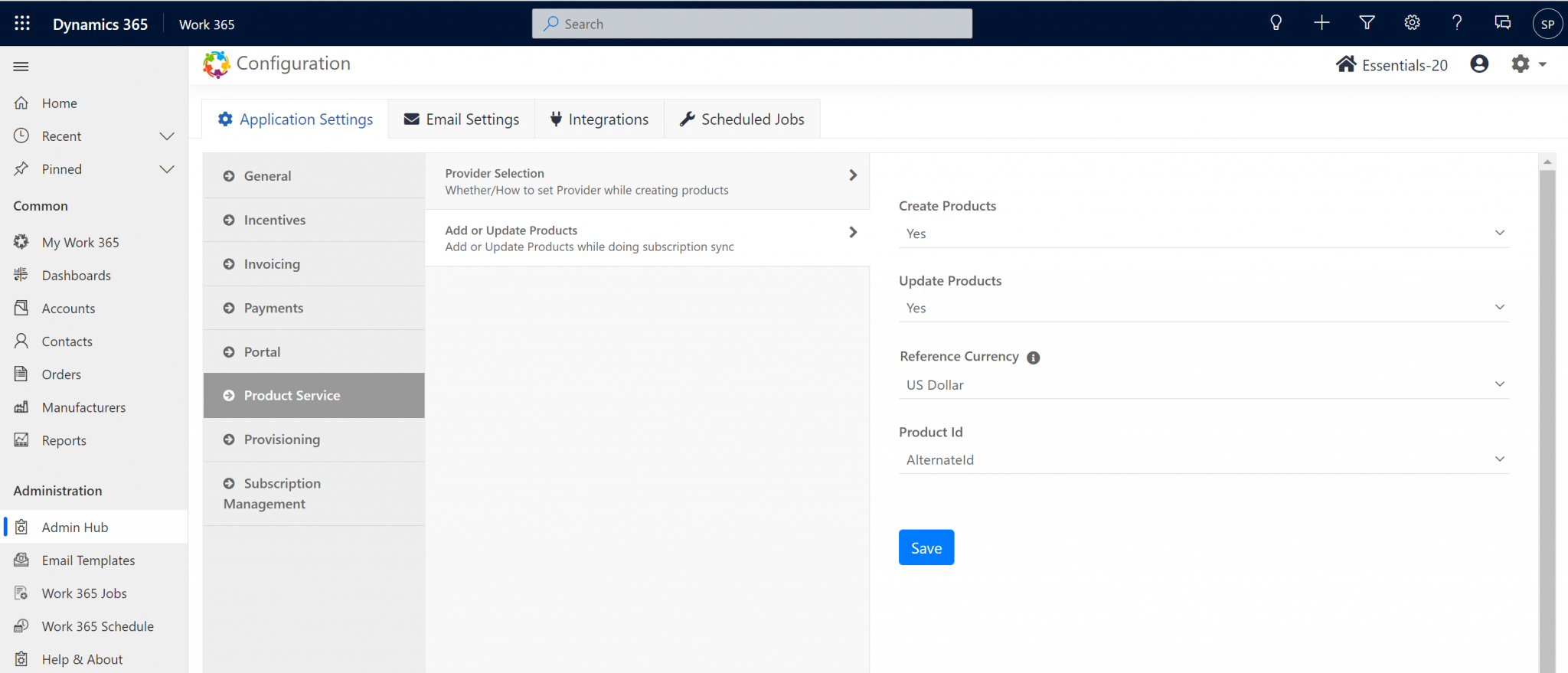Open Help & About

(x=93, y=659)
